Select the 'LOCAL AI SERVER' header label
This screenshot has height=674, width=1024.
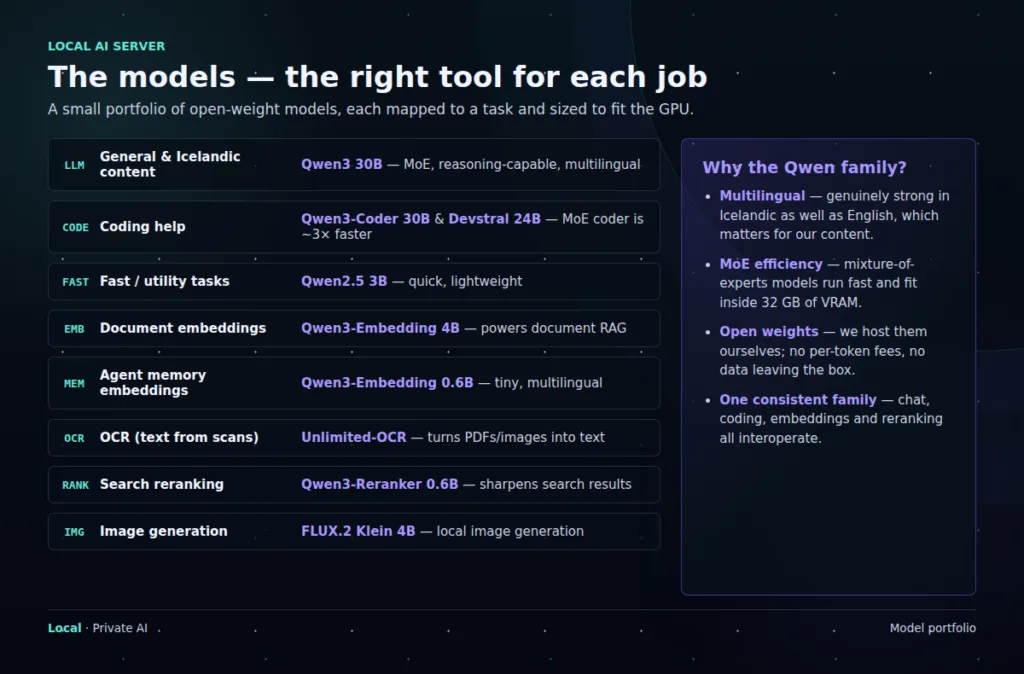(x=106, y=46)
